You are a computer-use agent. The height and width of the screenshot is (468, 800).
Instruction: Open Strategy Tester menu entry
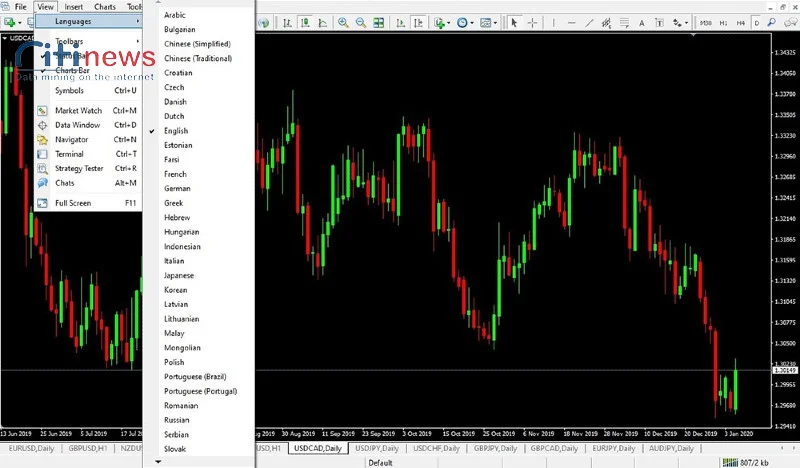point(88,168)
